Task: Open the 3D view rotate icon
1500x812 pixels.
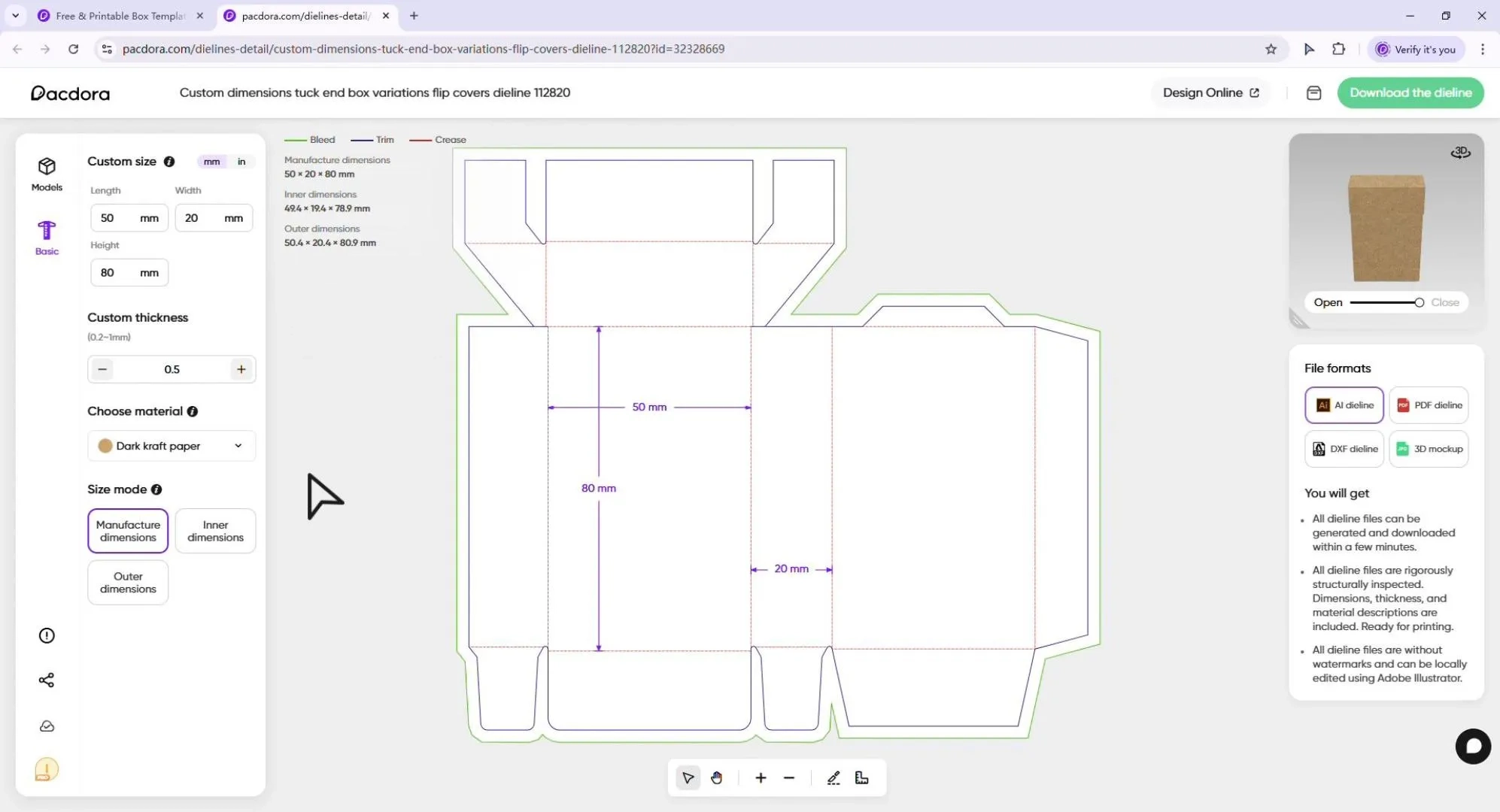Action: tap(1460, 153)
